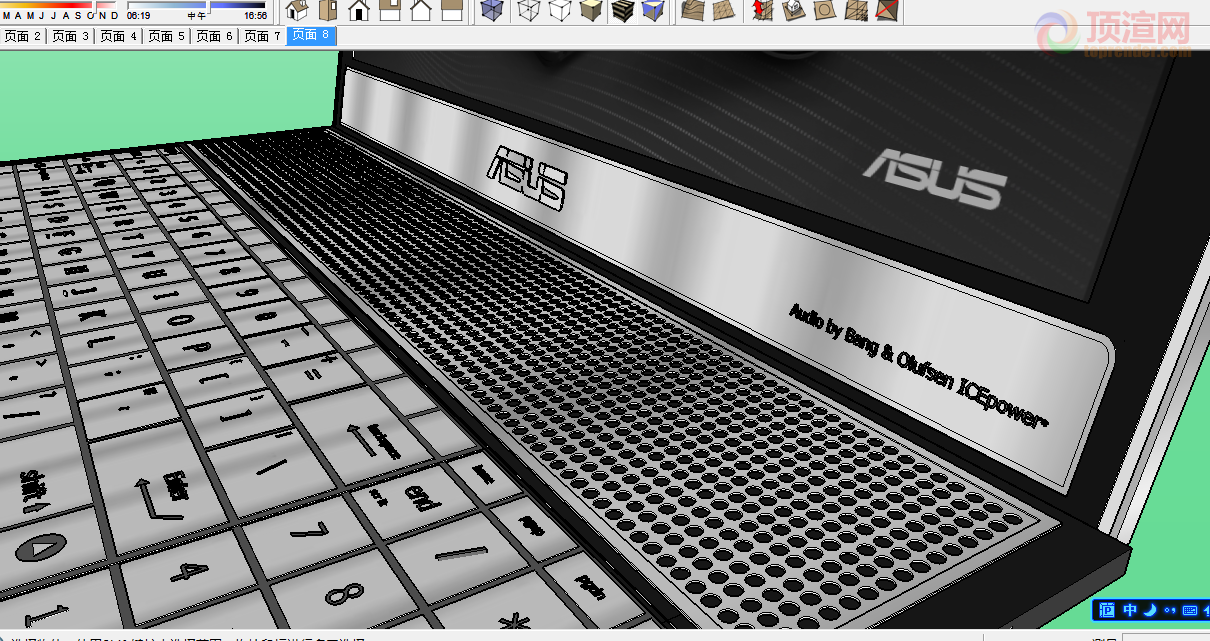Screen dimensions: 1210x641
Task: Switch to the Right view icon
Action: pyautogui.click(x=390, y=11)
